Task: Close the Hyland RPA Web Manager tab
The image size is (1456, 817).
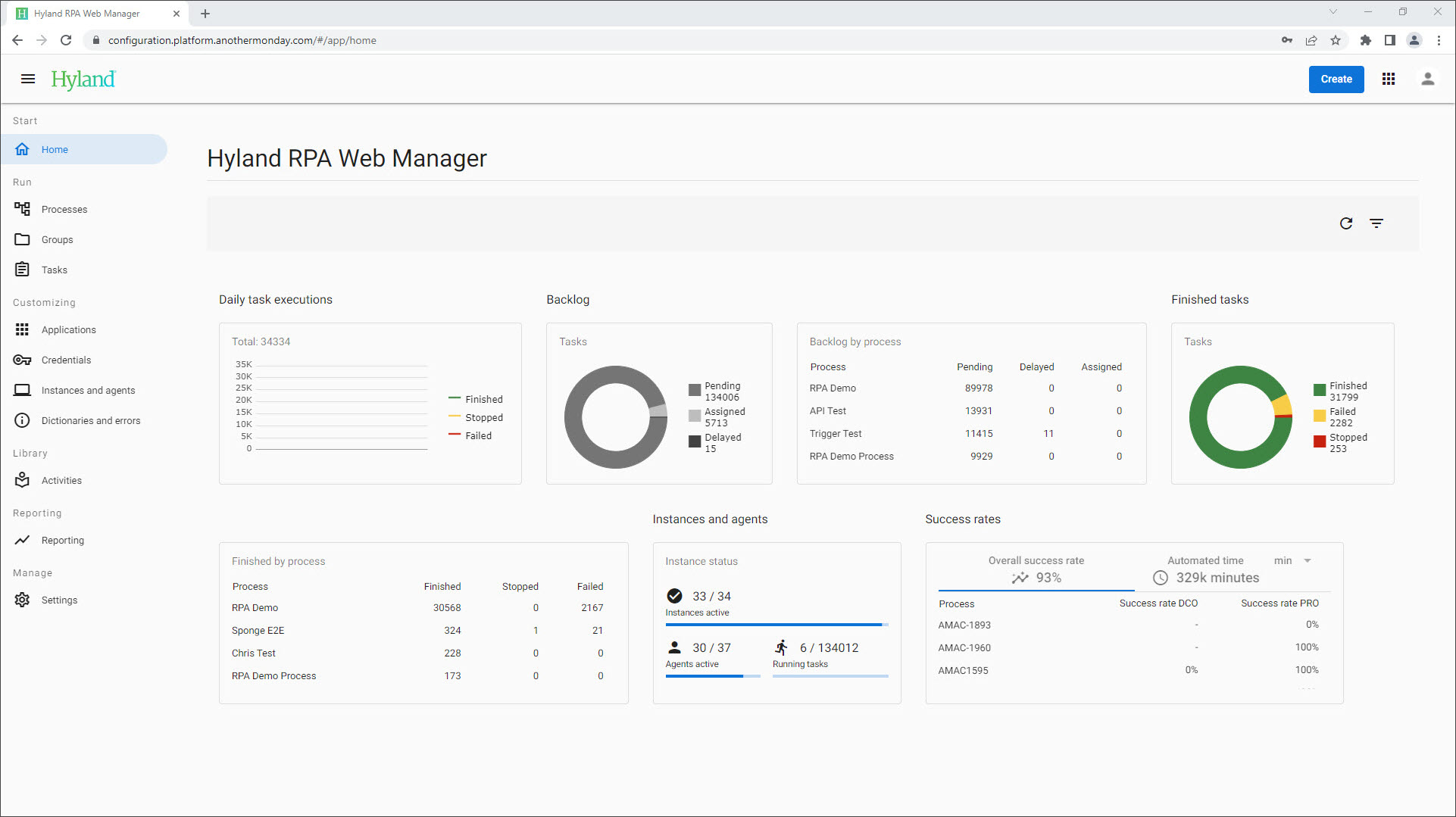Action: [x=177, y=13]
